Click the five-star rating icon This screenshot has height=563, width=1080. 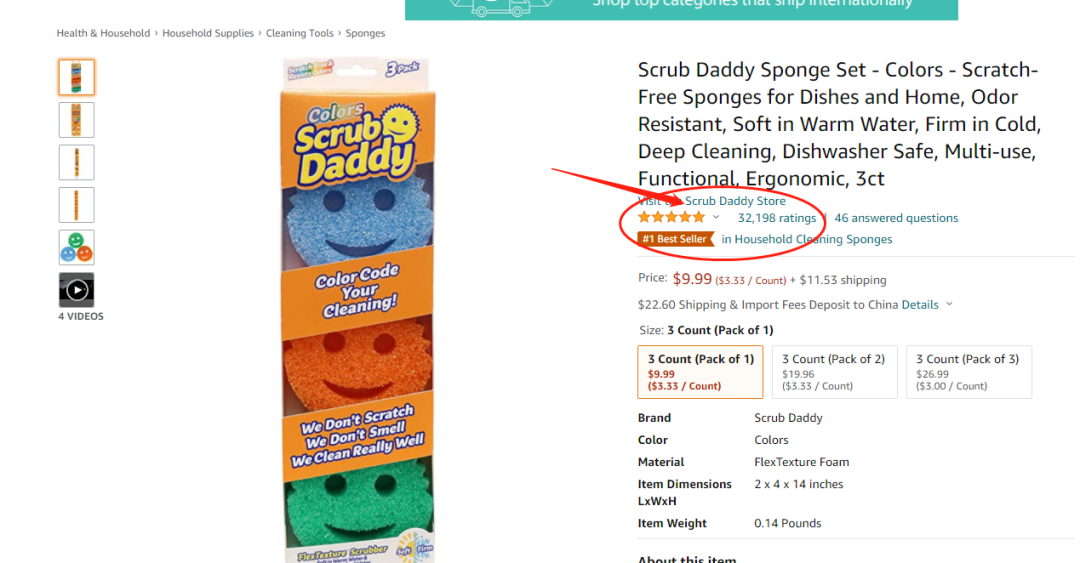(672, 218)
